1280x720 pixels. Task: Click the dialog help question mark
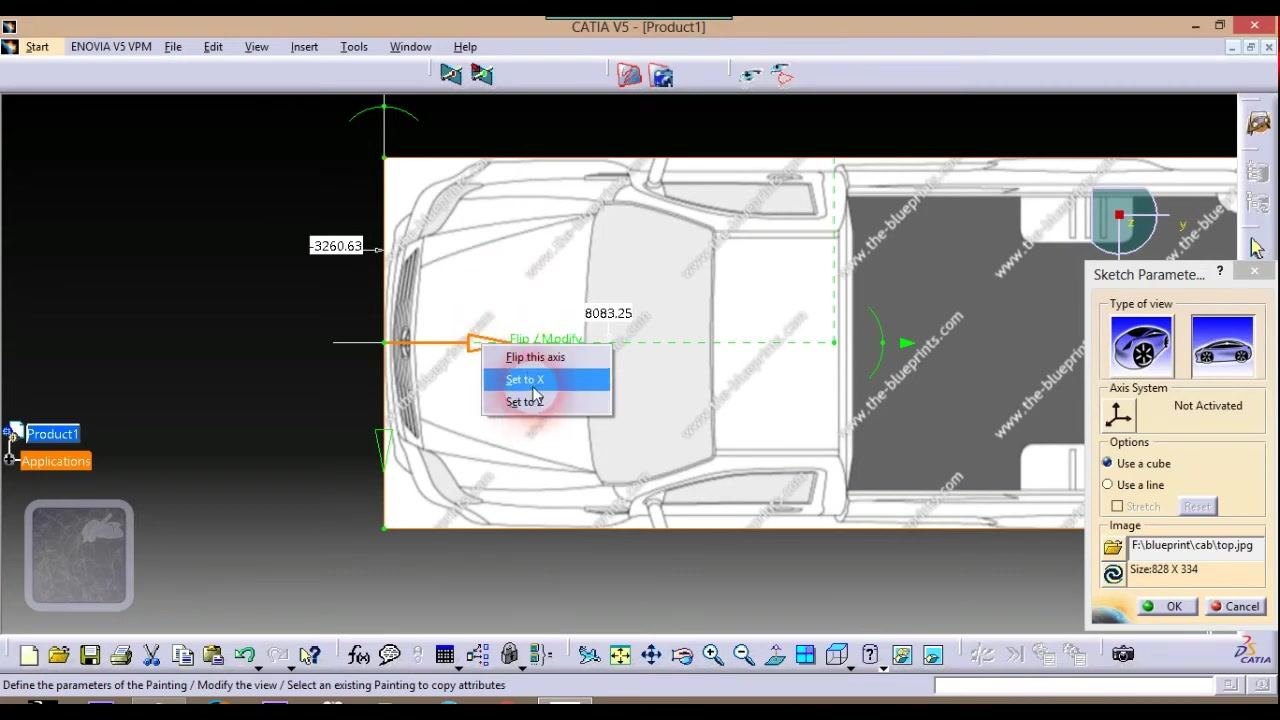point(1220,272)
